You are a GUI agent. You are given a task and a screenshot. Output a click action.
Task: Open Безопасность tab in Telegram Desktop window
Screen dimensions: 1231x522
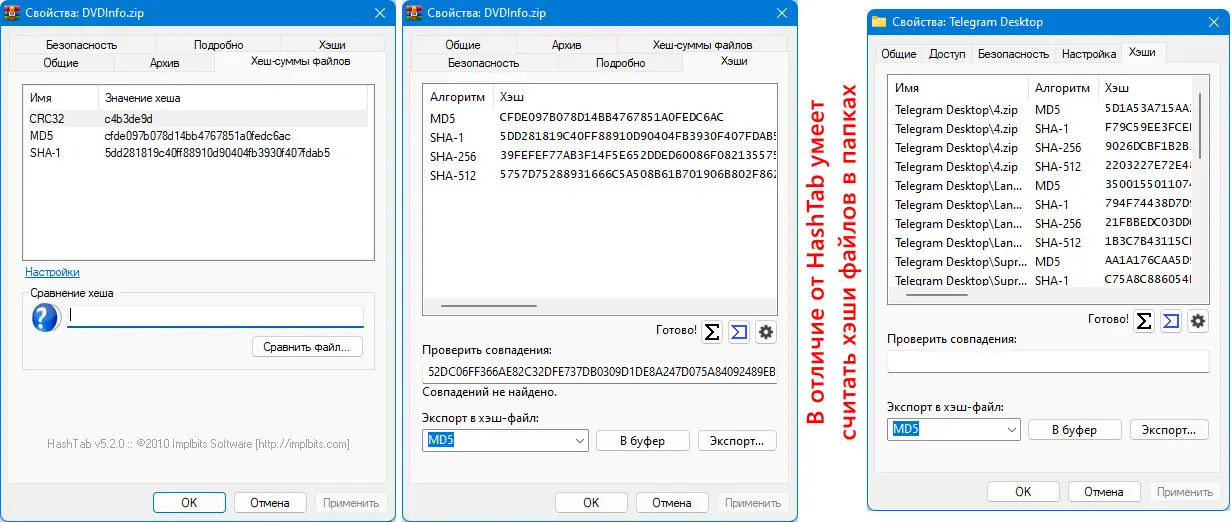coord(1013,54)
